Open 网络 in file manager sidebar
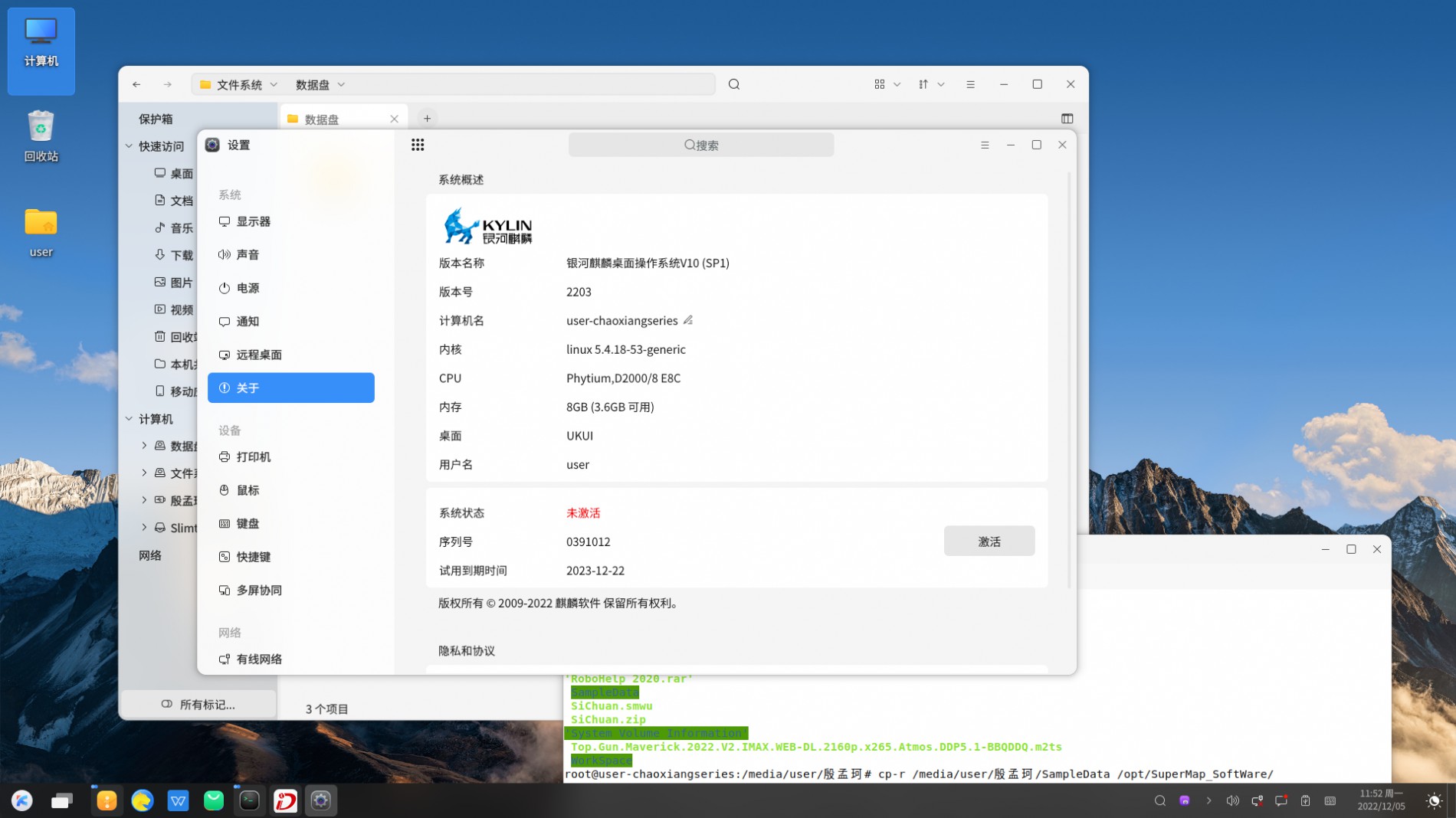The height and width of the screenshot is (818, 1456). click(150, 555)
